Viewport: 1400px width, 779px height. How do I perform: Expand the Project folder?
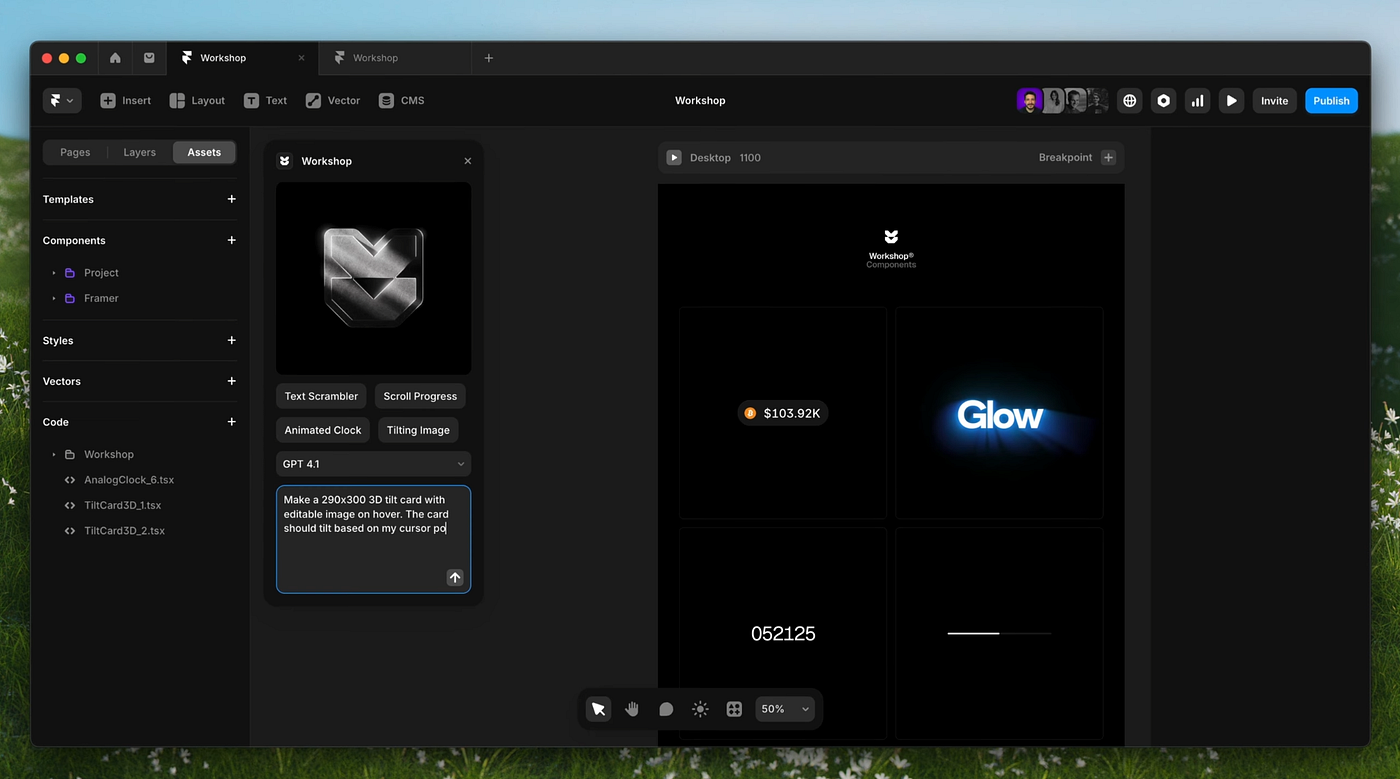click(54, 273)
